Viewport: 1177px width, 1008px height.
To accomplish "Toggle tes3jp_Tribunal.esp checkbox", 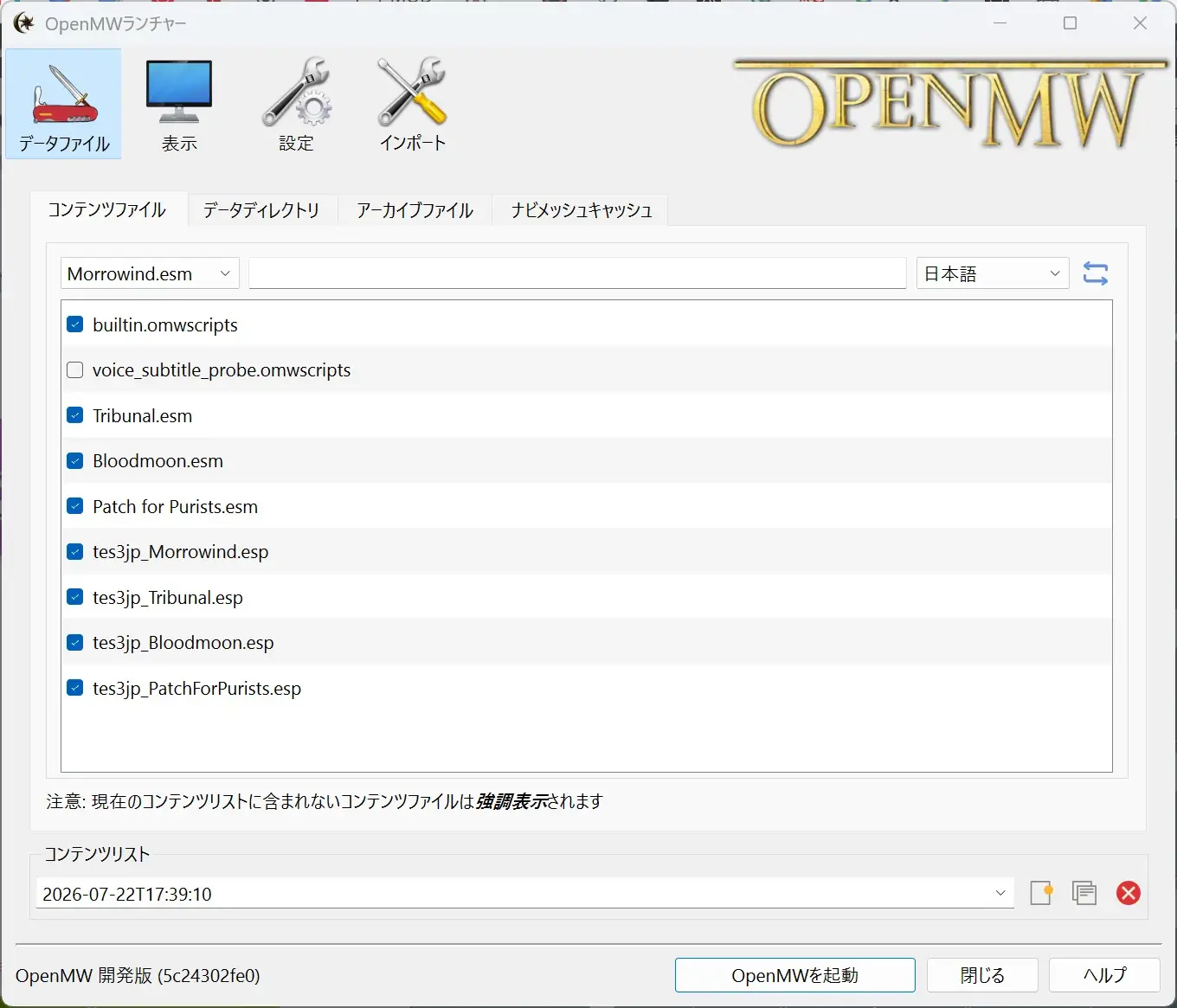I will pos(75,597).
